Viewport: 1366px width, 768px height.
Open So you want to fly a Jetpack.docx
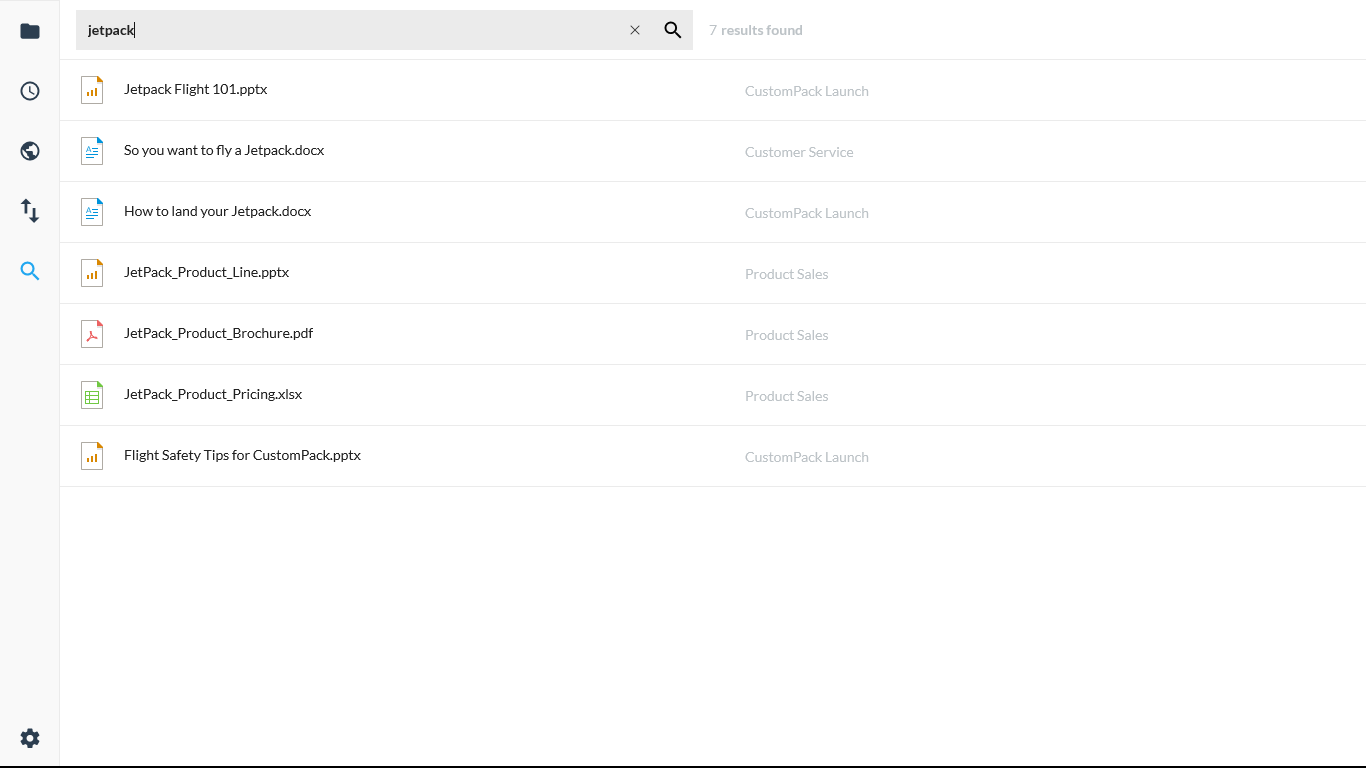click(x=223, y=150)
